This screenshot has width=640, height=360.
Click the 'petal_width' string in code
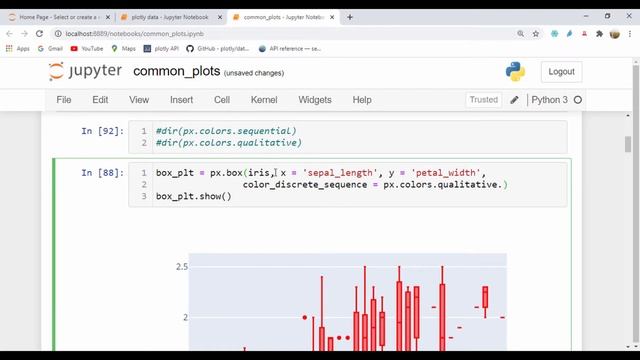tap(446, 173)
